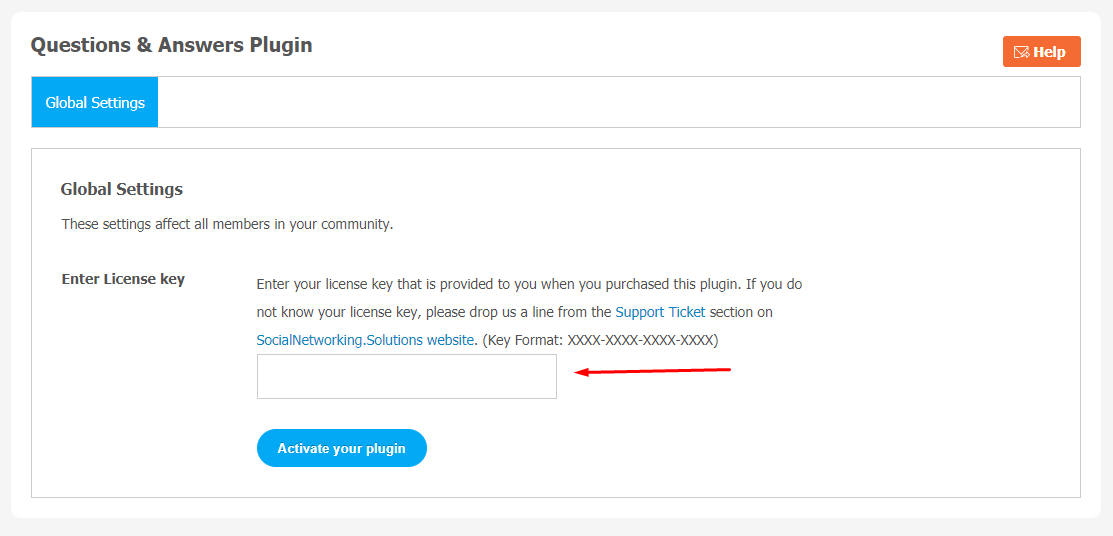1113x536 pixels.
Task: Click the Questions & Answers Plugin heading
Action: pyautogui.click(x=172, y=45)
